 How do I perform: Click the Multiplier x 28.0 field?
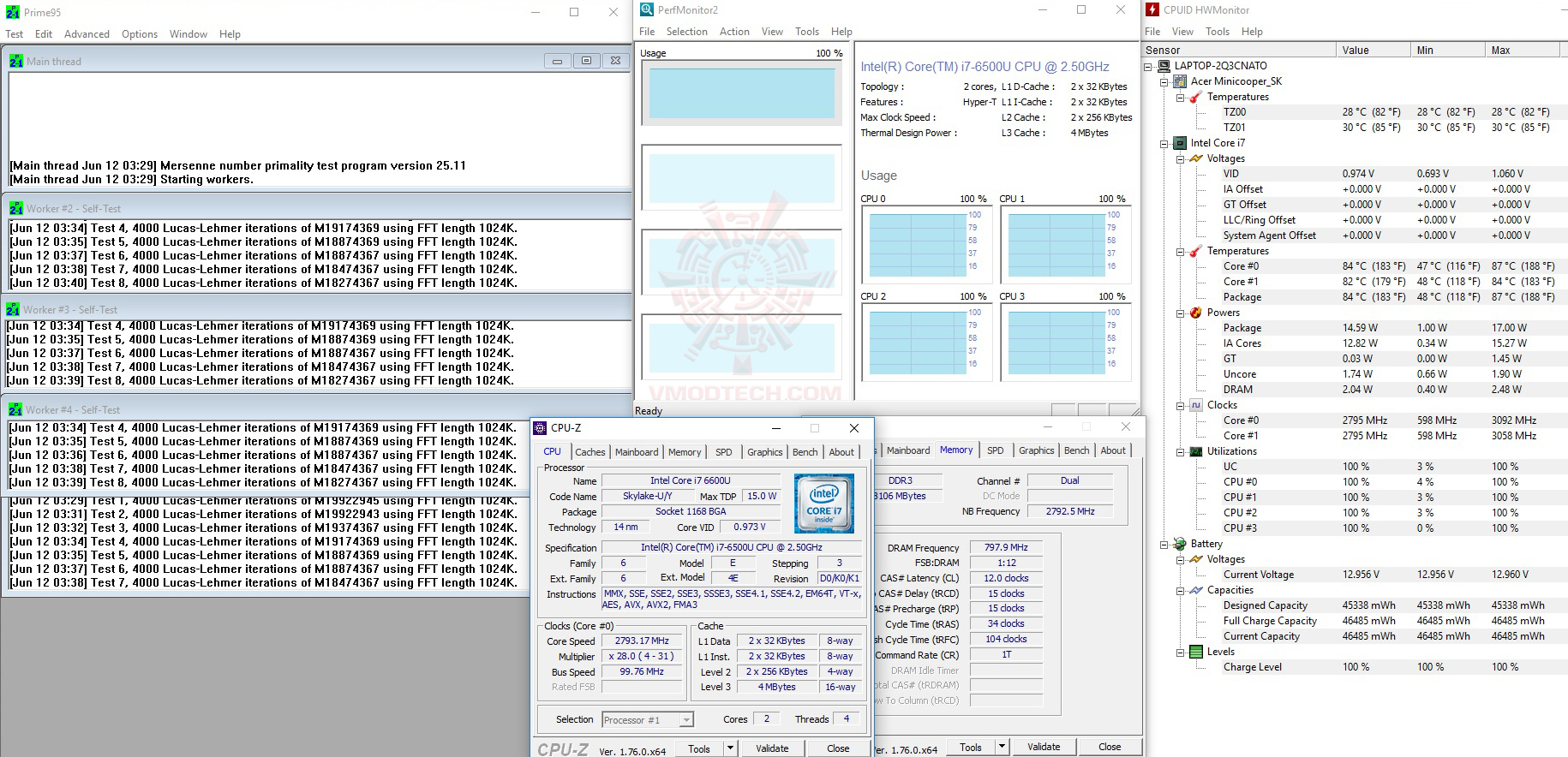pyautogui.click(x=642, y=656)
